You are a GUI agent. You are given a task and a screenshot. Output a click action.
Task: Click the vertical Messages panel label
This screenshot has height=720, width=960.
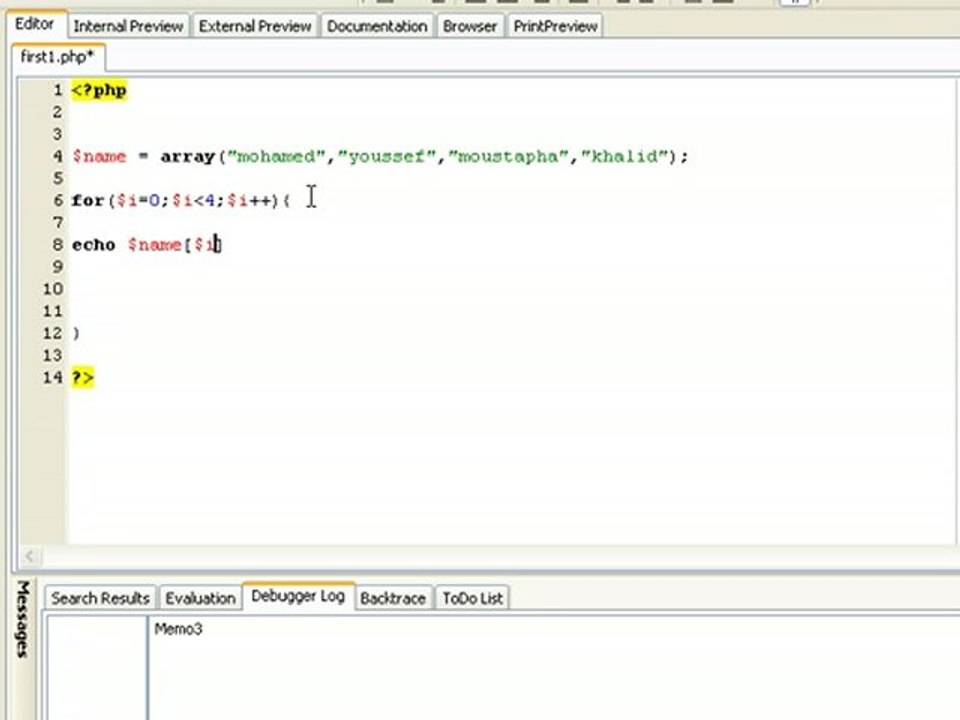tap(23, 619)
